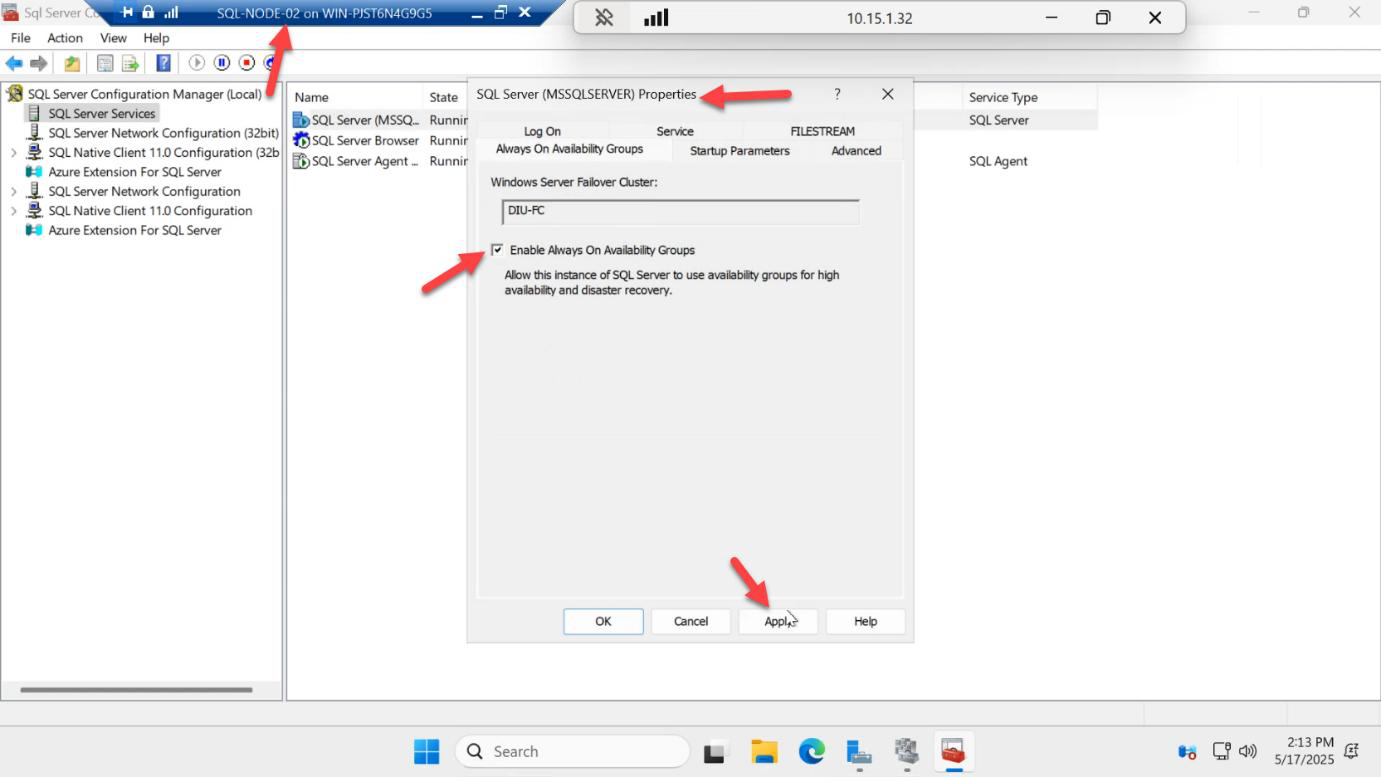Click the Forward arrow in the toolbar

point(39,63)
